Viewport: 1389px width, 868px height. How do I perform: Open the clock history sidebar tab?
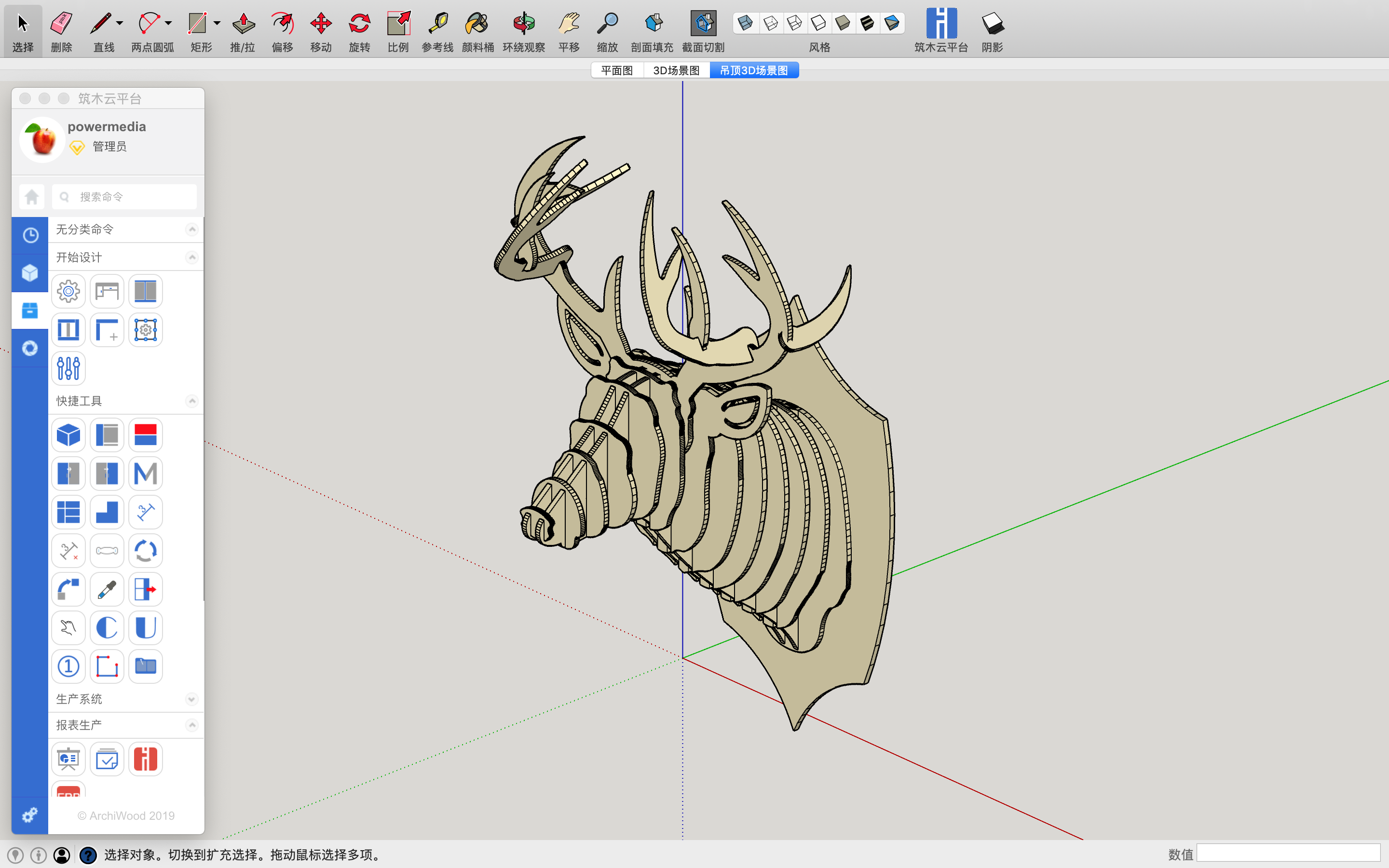click(30, 235)
